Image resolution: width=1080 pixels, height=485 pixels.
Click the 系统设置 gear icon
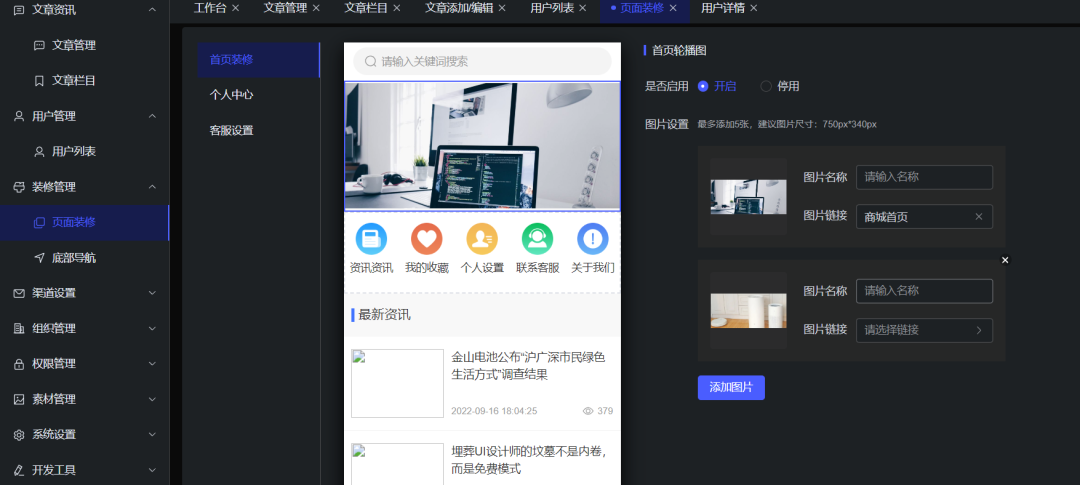tap(19, 435)
